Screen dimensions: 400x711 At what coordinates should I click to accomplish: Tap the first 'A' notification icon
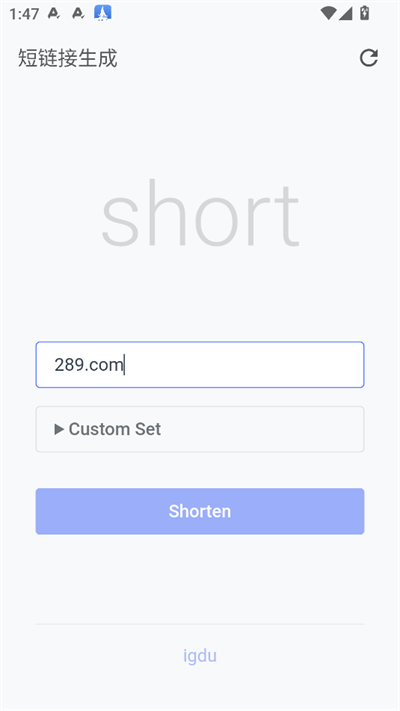coord(54,14)
